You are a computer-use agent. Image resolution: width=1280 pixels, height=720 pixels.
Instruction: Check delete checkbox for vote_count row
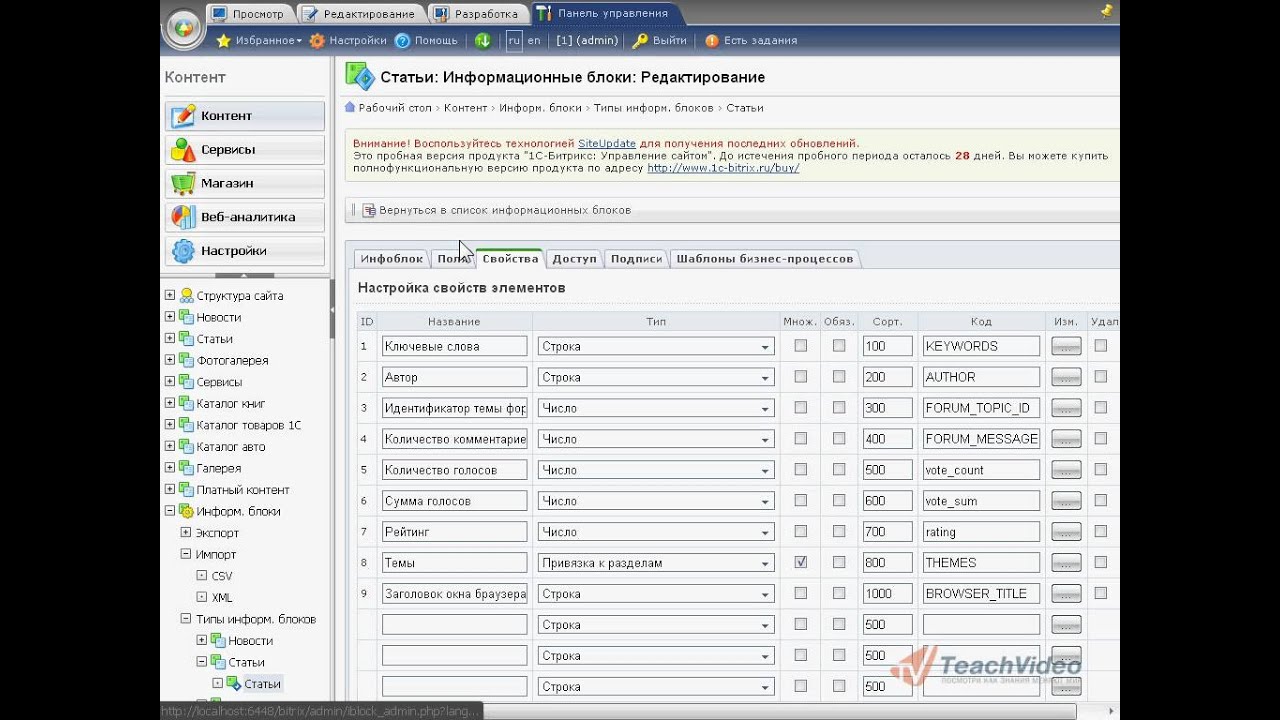pyautogui.click(x=1101, y=469)
